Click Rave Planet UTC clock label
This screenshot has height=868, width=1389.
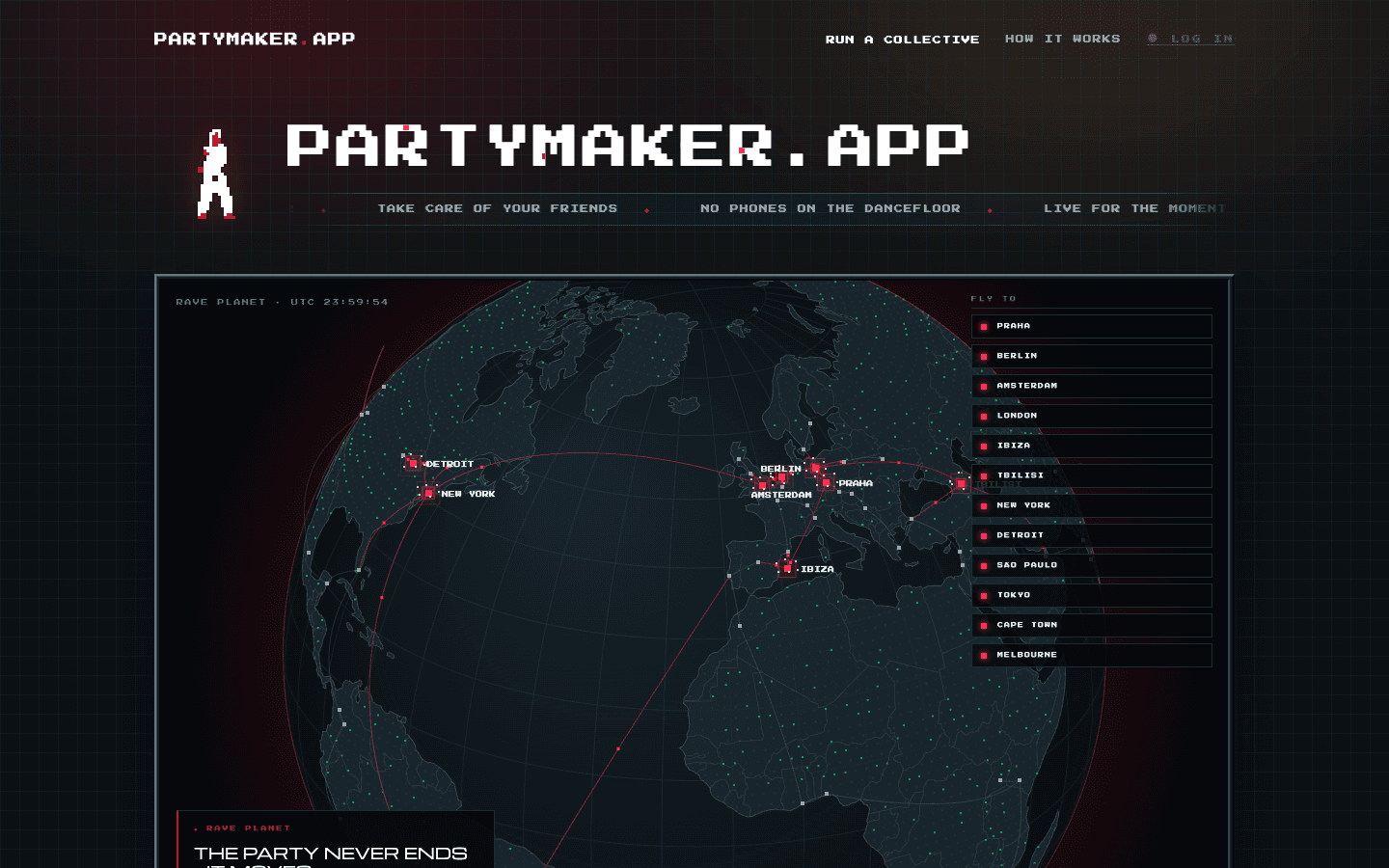coord(282,302)
